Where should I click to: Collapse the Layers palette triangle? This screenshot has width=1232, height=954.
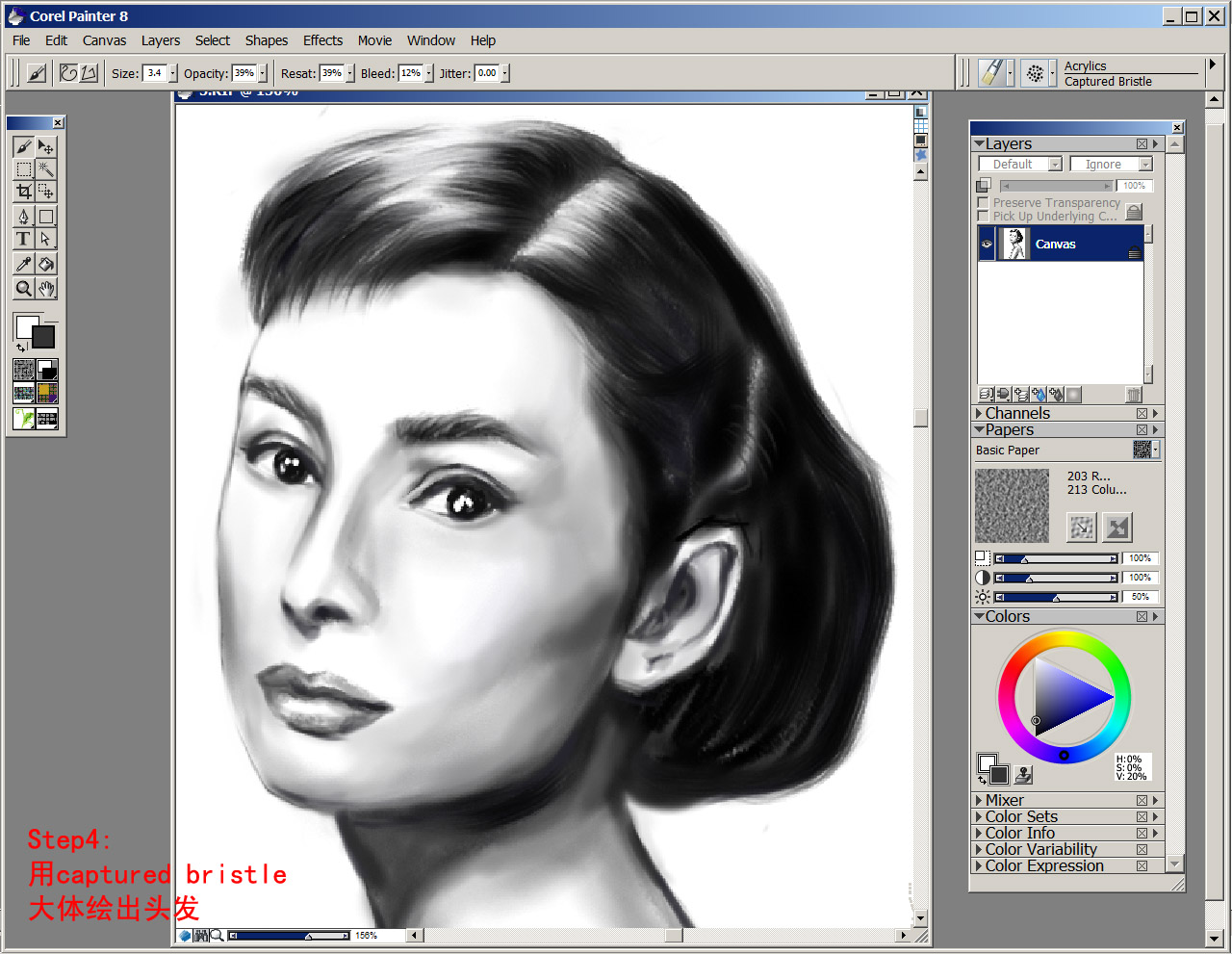979,143
